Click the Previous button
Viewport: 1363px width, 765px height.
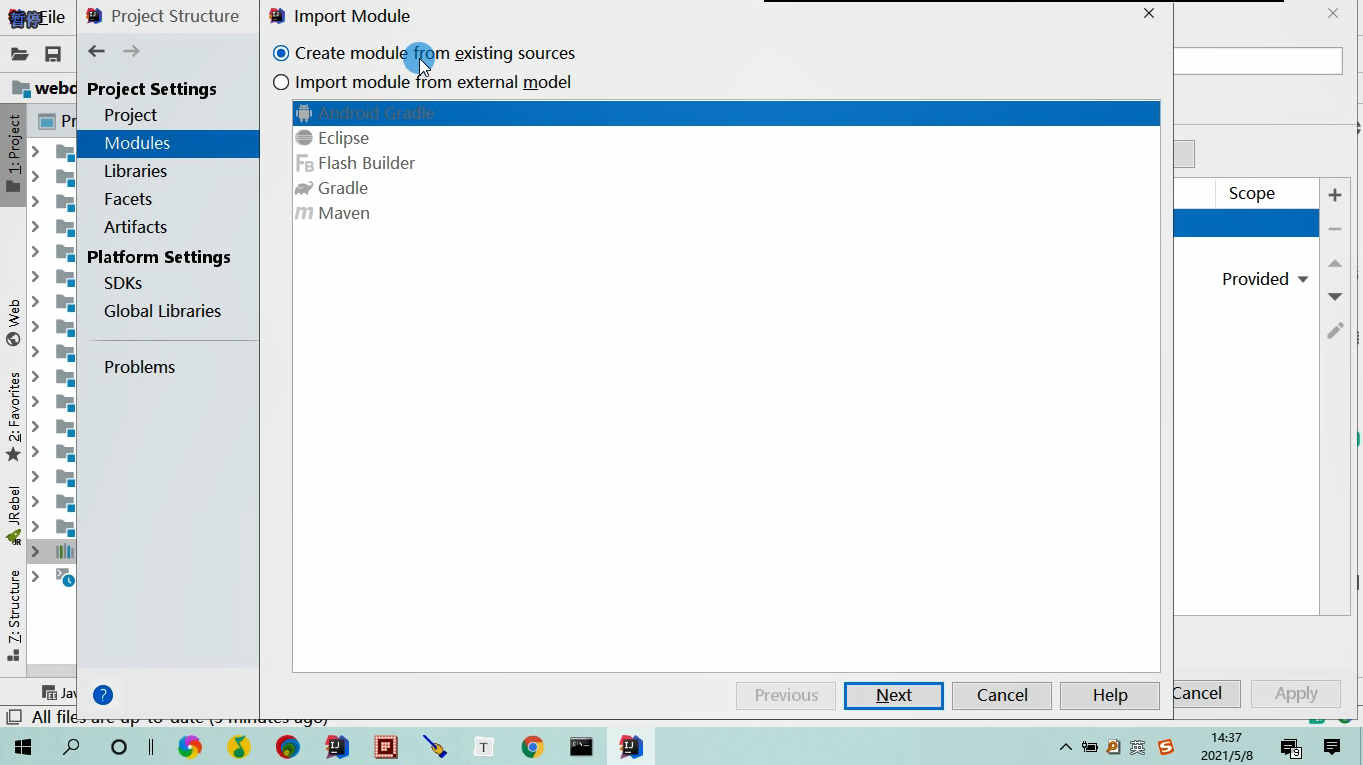tap(786, 695)
